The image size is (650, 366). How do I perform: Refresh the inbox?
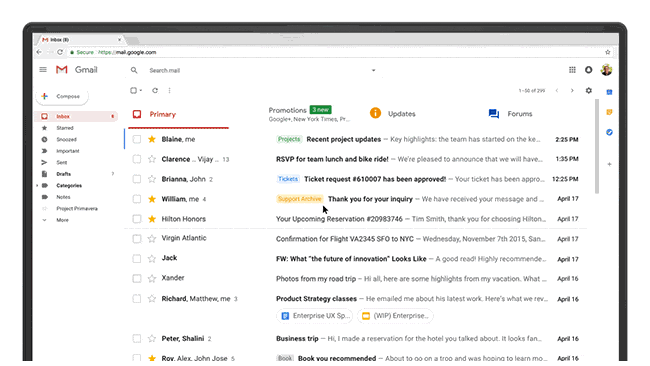pos(155,90)
